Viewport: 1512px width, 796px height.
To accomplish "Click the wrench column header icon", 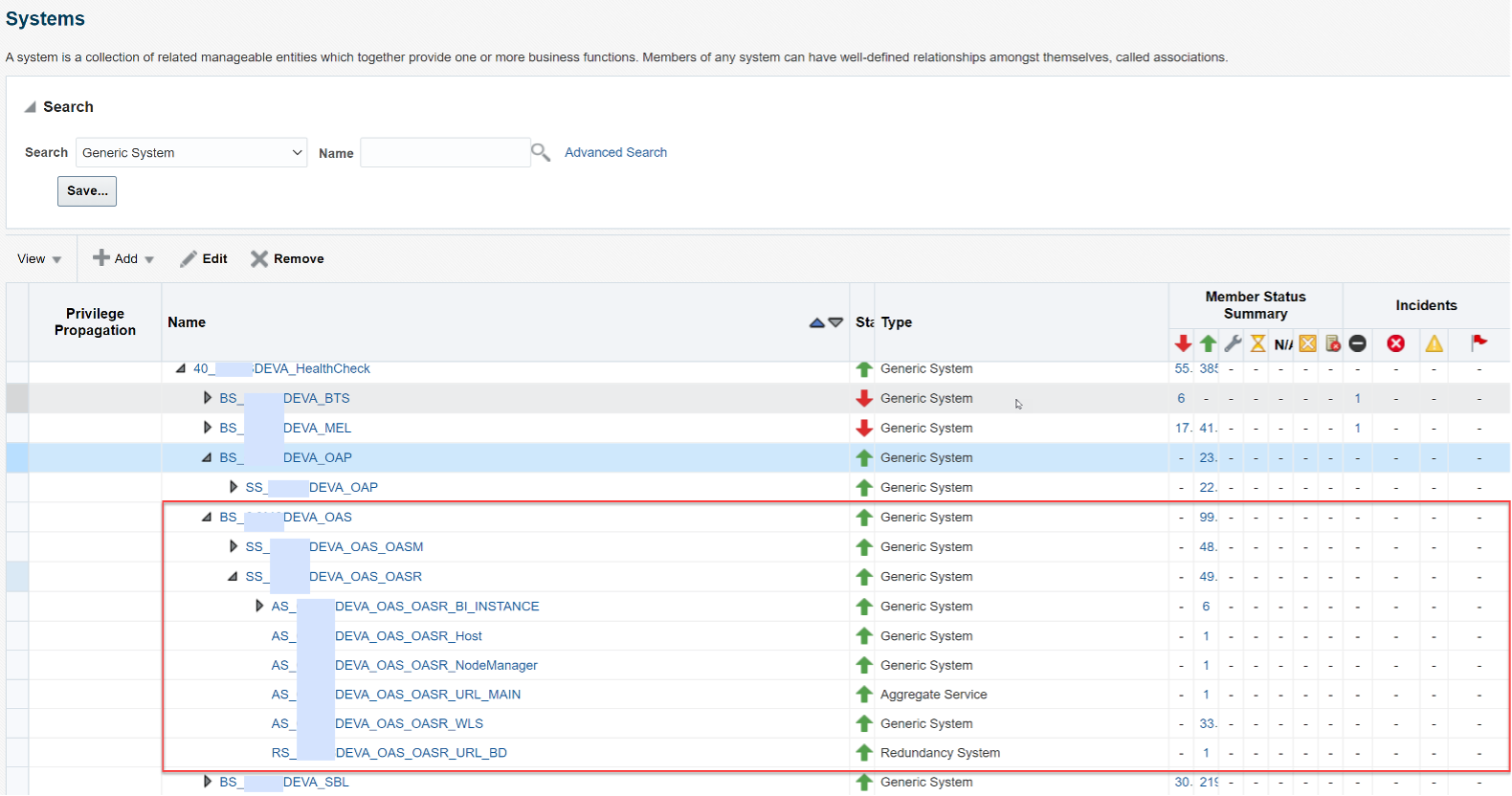I will [1233, 343].
